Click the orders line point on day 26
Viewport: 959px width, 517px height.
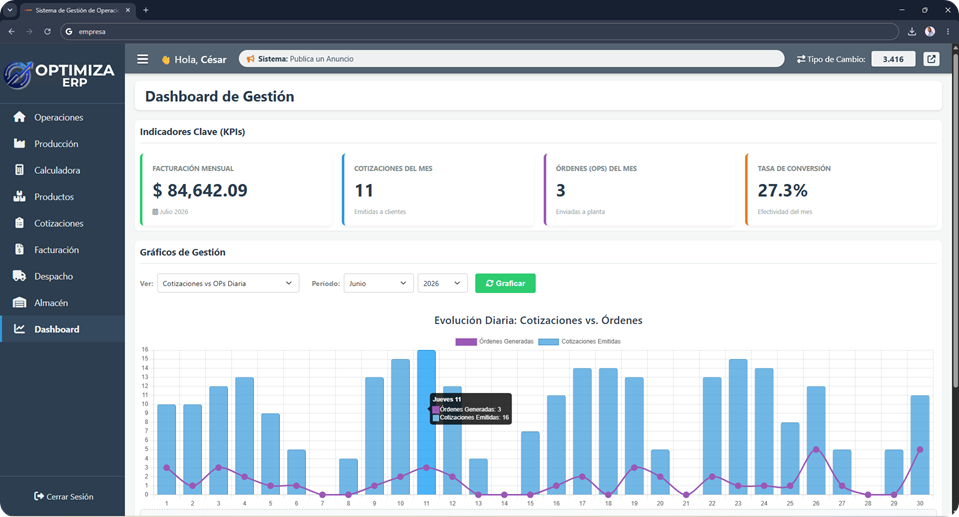[816, 450]
